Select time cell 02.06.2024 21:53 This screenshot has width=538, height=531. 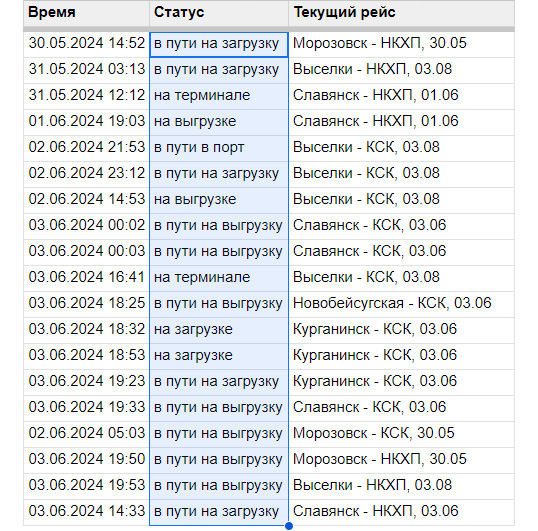click(87, 148)
